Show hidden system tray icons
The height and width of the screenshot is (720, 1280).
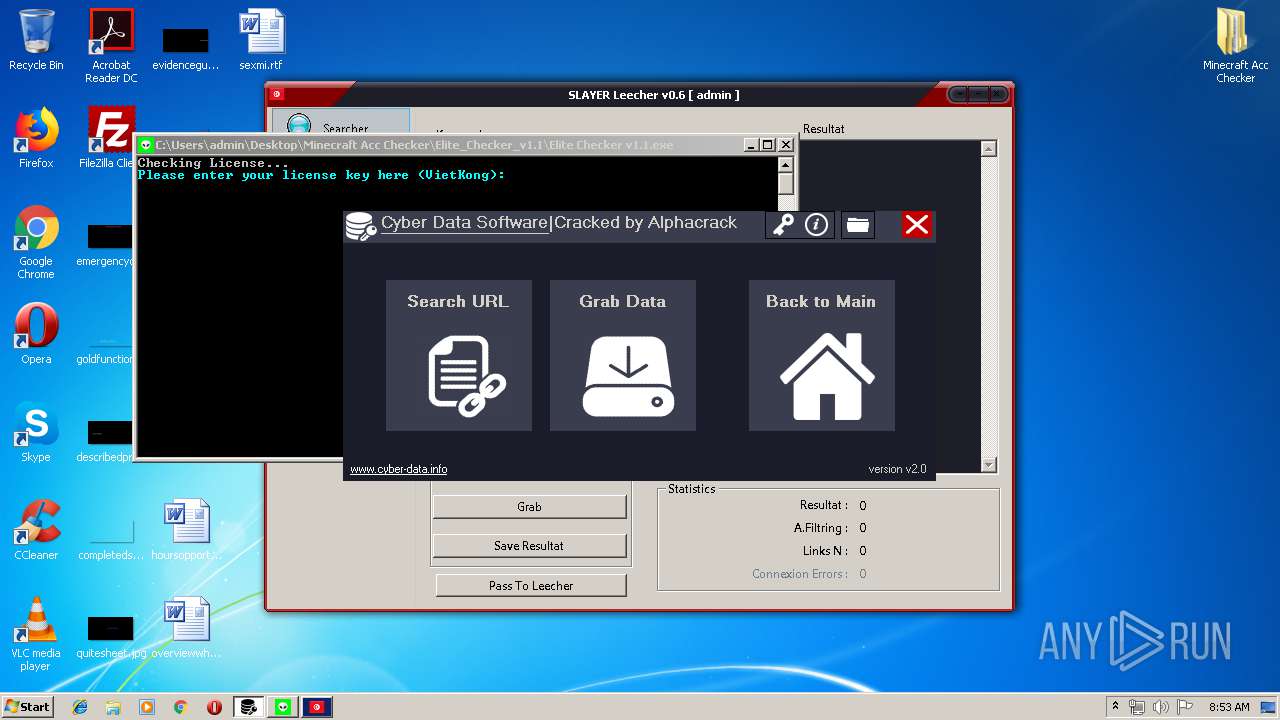[1115, 707]
